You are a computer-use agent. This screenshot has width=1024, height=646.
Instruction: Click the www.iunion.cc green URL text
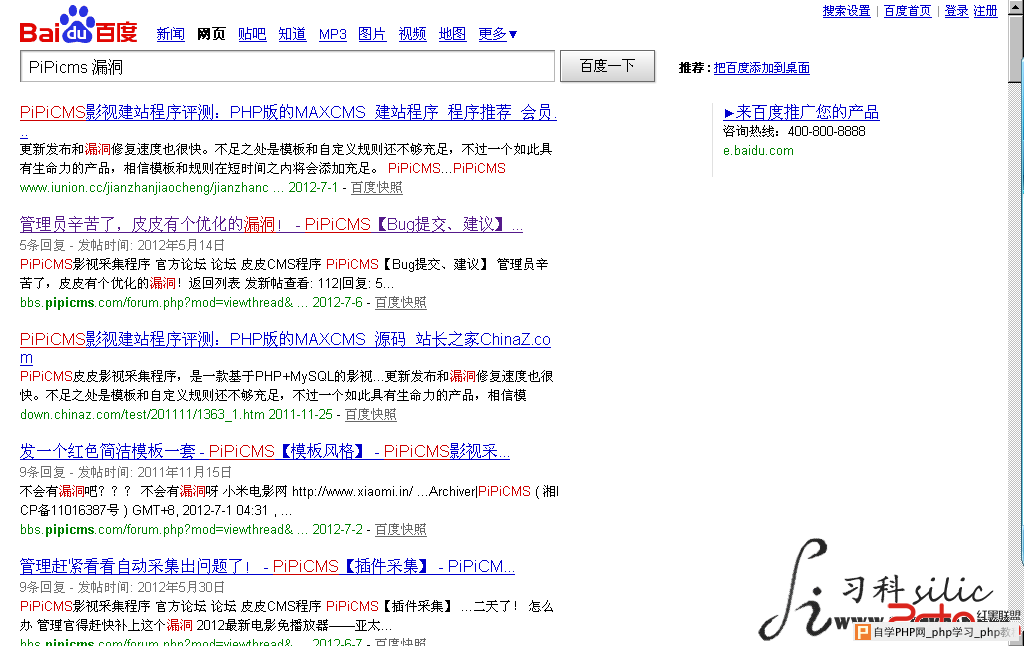(x=144, y=188)
